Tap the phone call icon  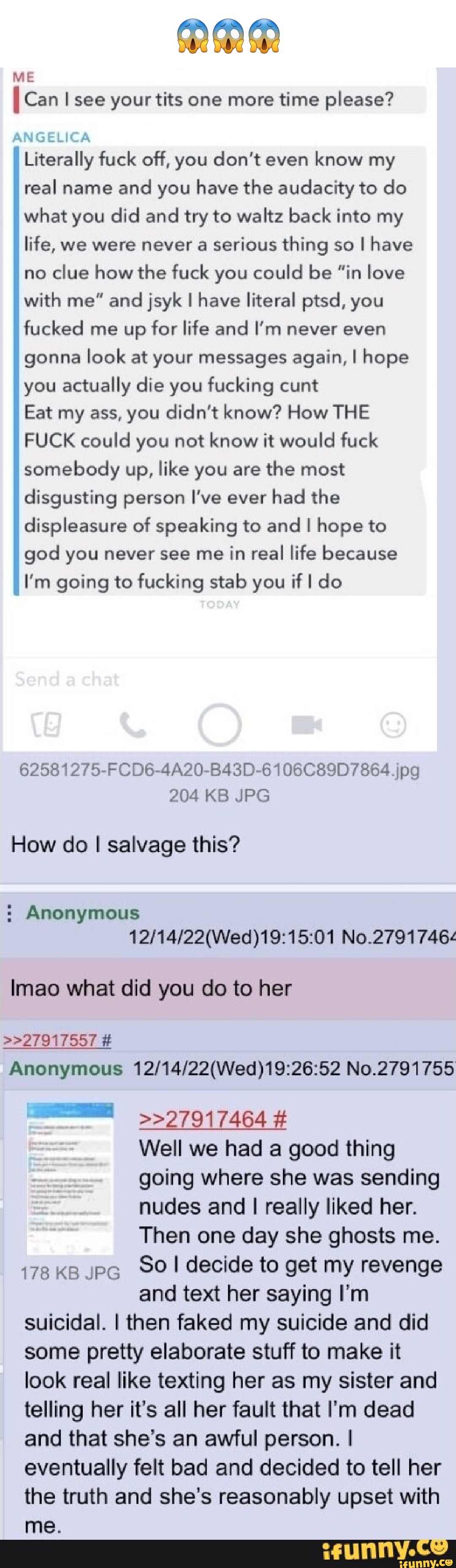(x=132, y=724)
